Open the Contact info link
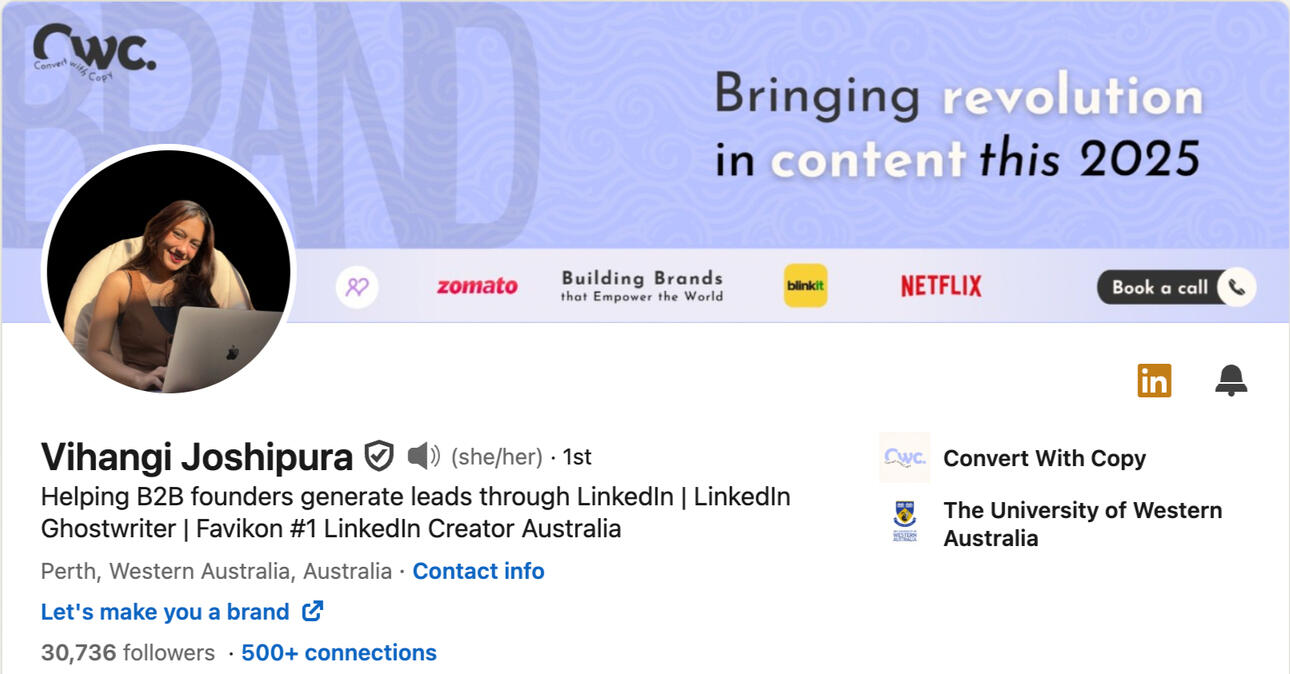1290x674 pixels. (x=478, y=571)
